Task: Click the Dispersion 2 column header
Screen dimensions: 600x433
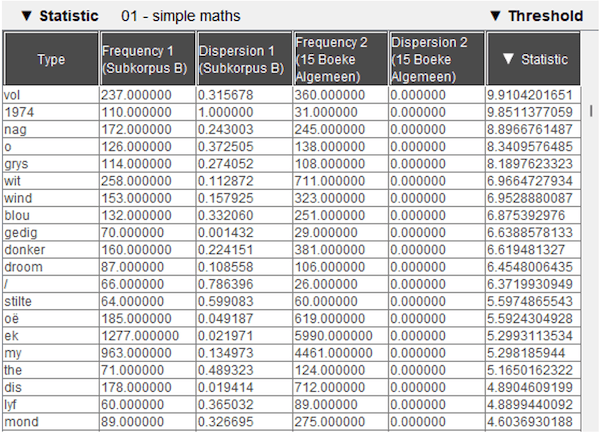Action: [435, 59]
